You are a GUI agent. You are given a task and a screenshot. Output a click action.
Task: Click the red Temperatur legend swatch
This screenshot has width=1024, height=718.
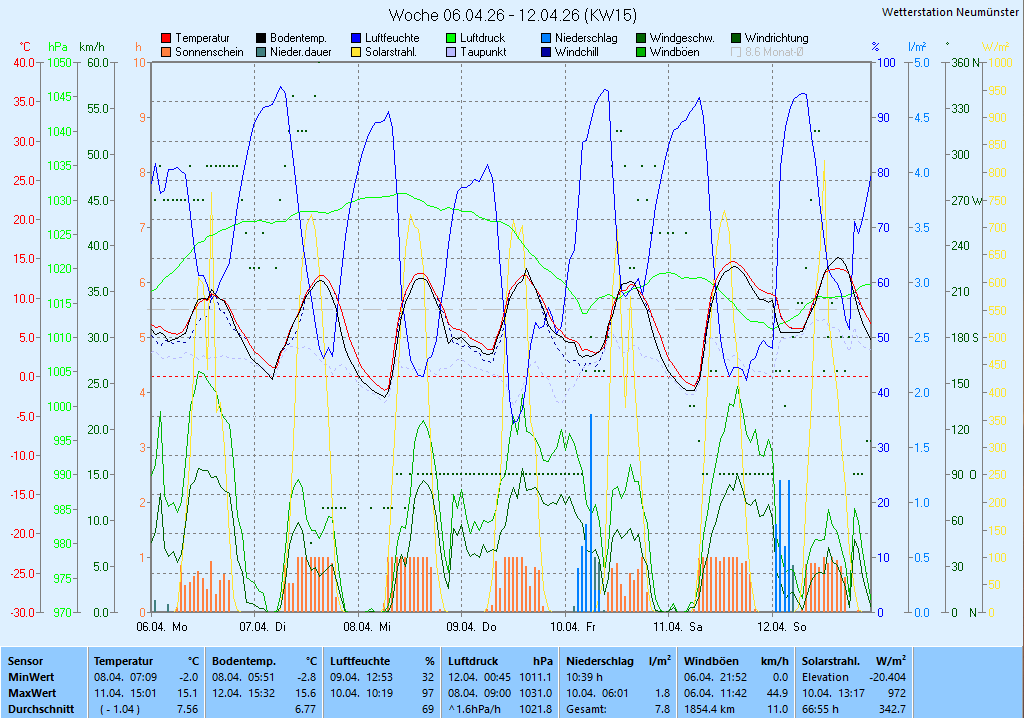point(166,38)
